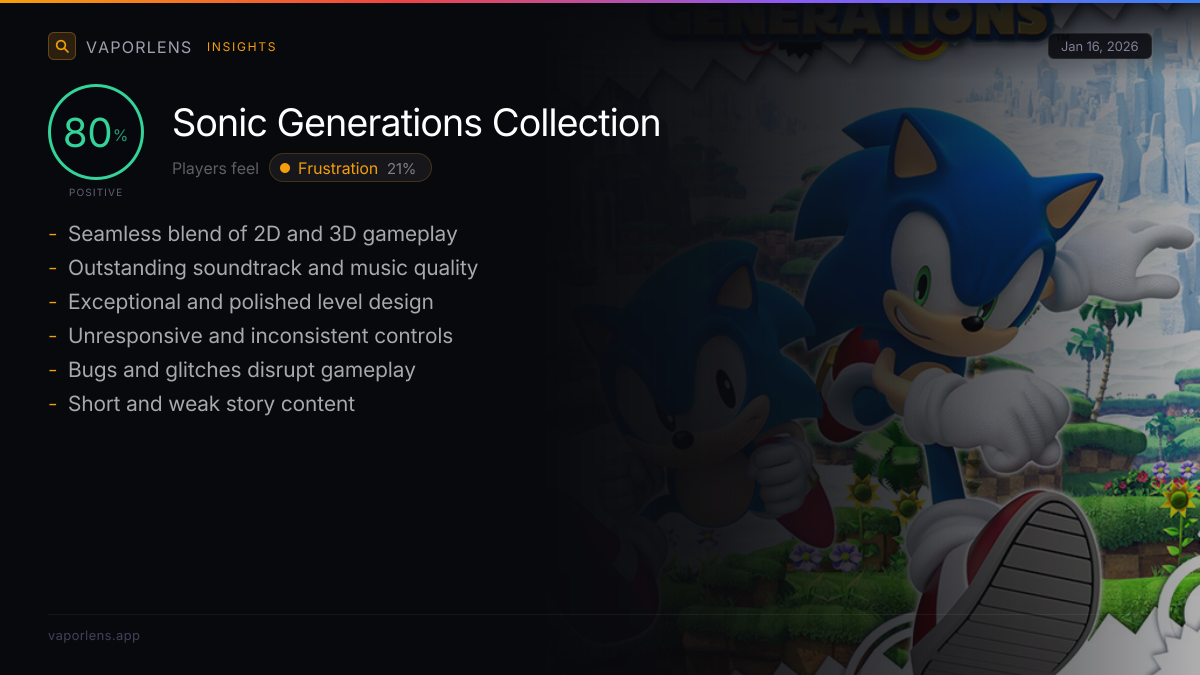Click the Vaporlens magnifier logo icon
1200x675 pixels.
(x=62, y=46)
